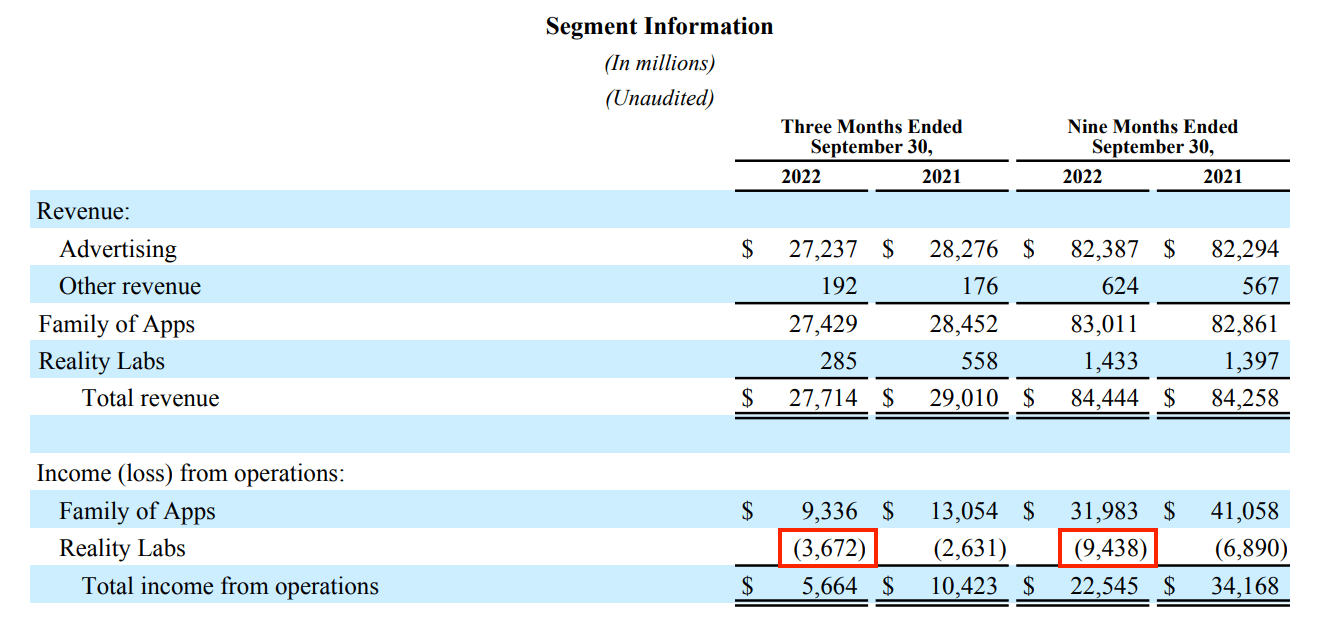Select the Income (loss) from operations heading

click(190, 473)
